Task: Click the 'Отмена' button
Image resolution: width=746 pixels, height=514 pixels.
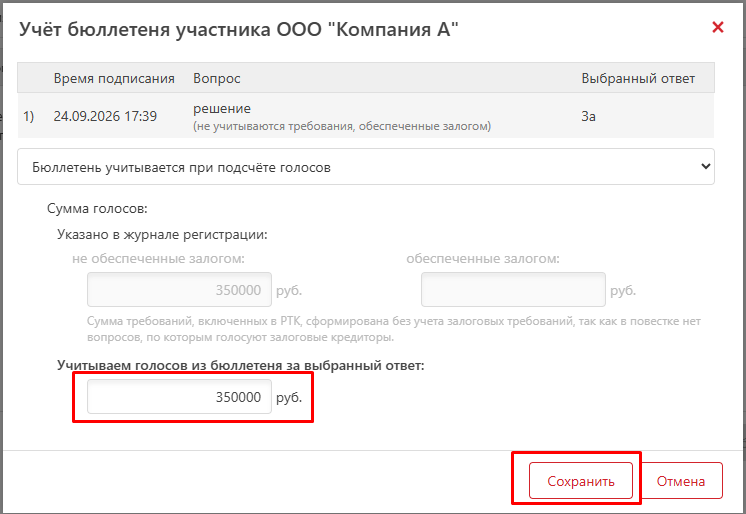Action: 681,481
